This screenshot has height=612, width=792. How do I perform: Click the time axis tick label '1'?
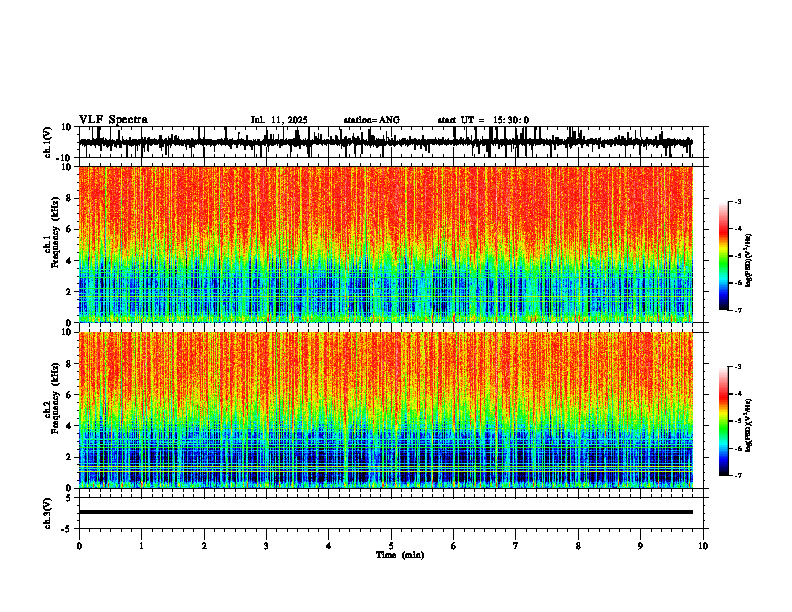pos(141,546)
